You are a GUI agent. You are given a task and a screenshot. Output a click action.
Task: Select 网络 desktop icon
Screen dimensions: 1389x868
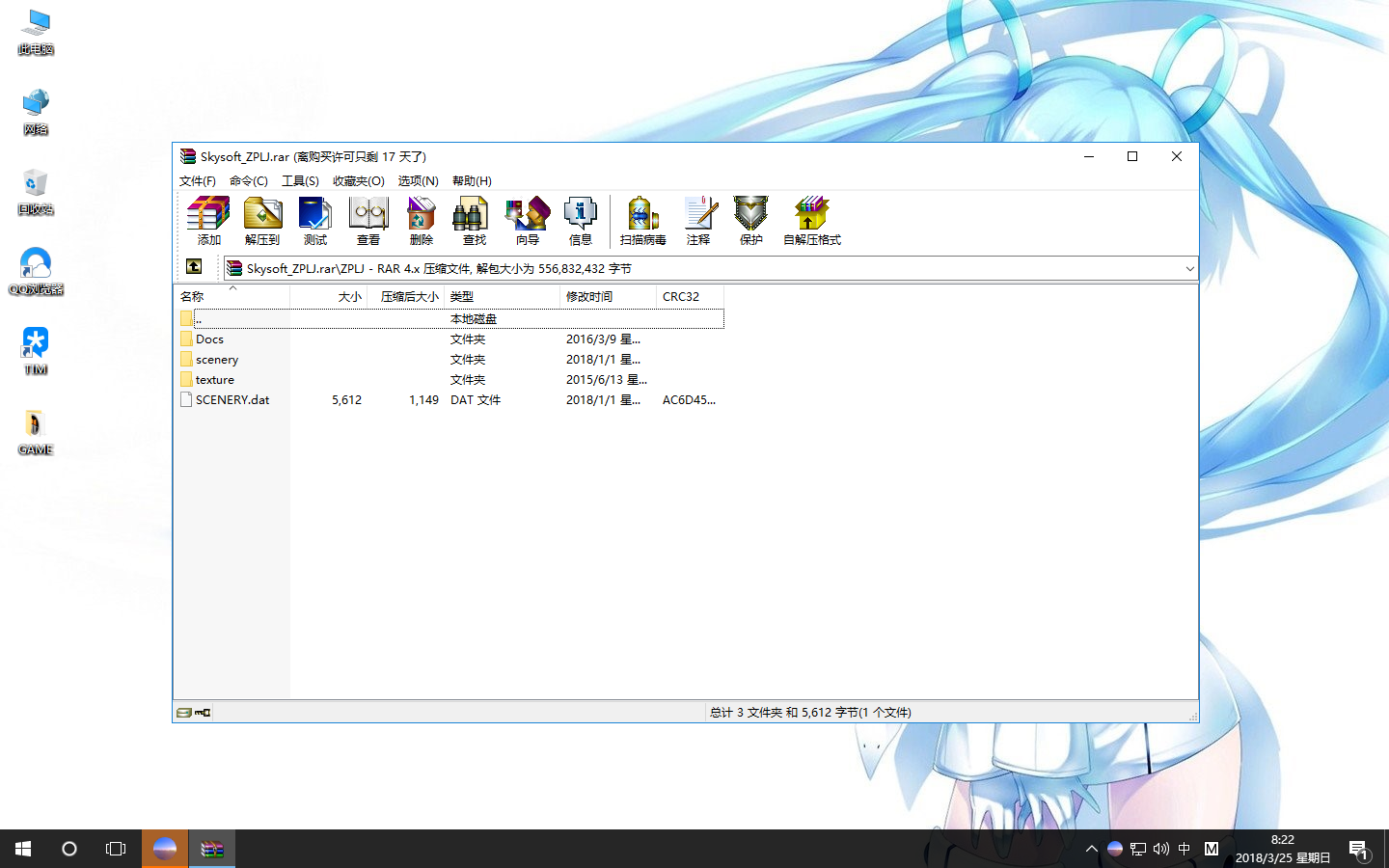[x=36, y=112]
